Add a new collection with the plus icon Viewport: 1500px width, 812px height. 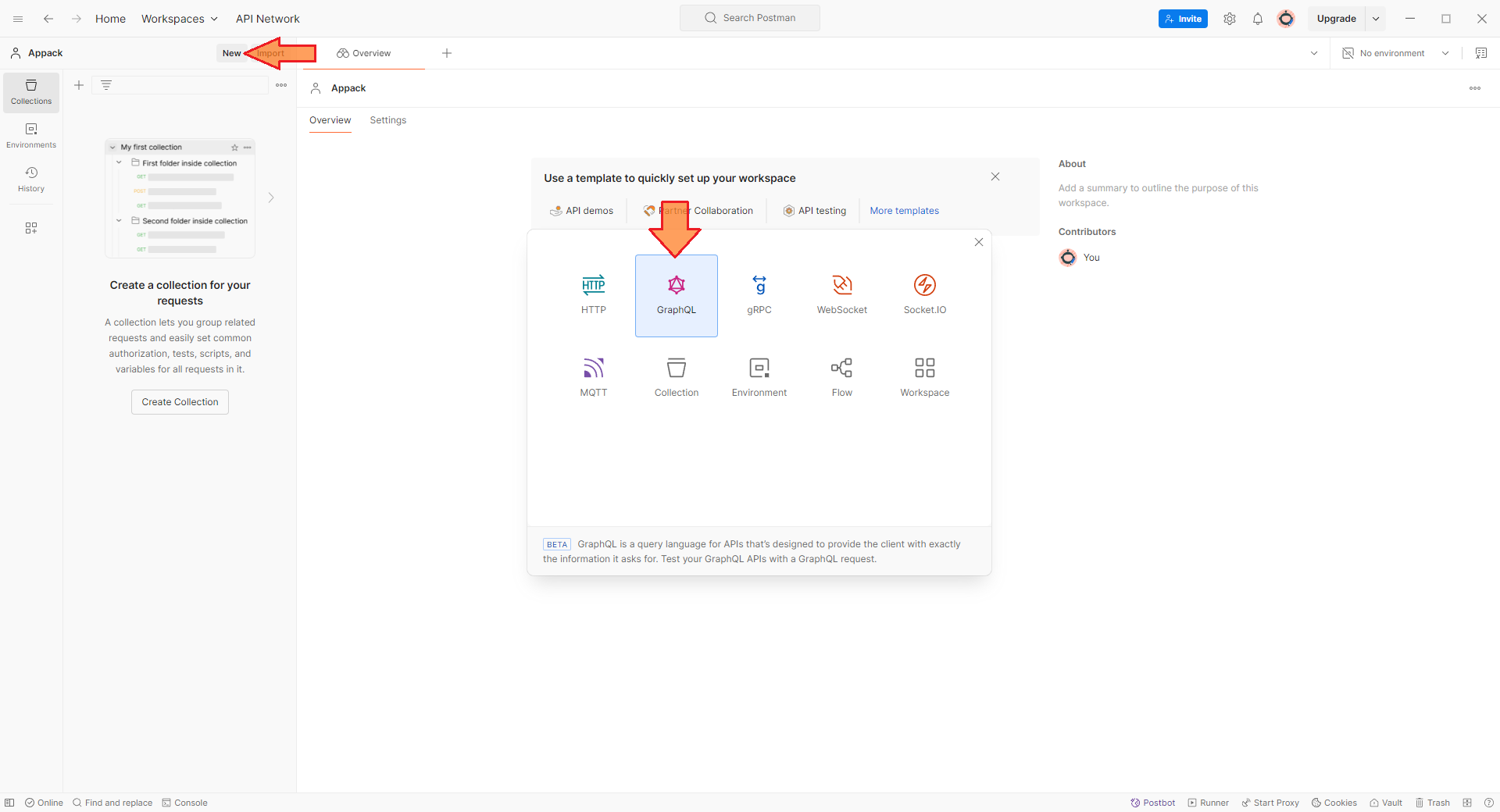79,85
